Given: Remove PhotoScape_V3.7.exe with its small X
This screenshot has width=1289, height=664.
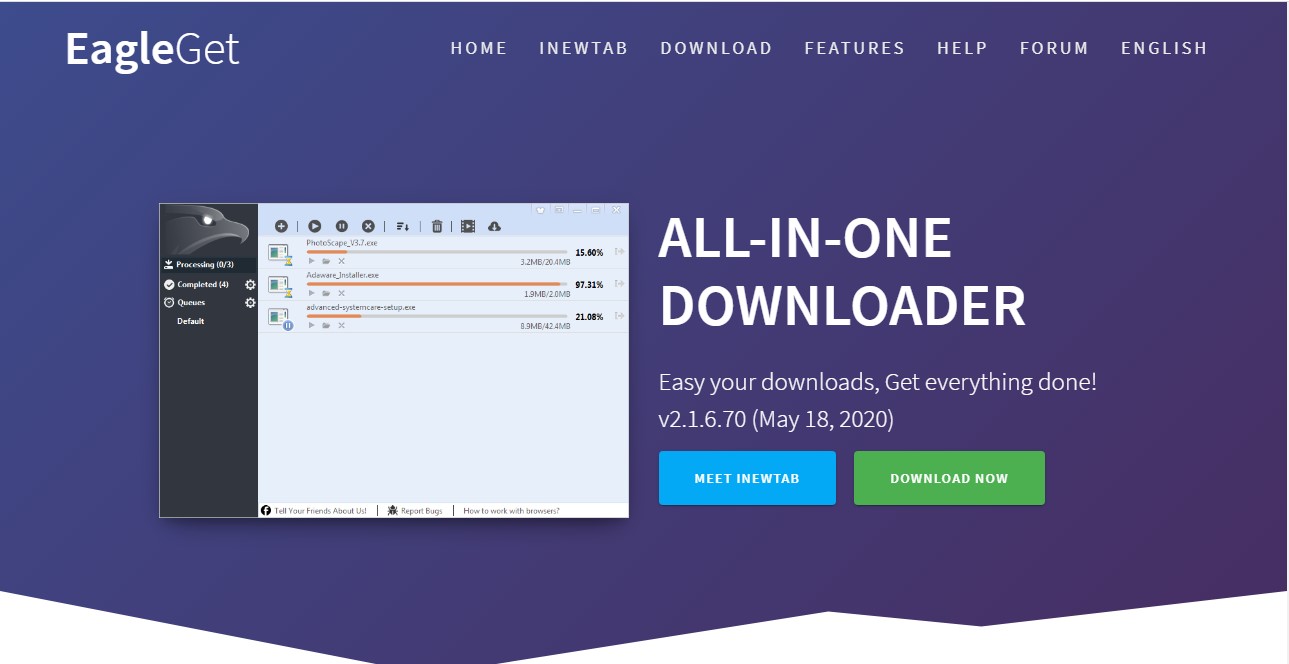Looking at the screenshot, I should click(341, 261).
